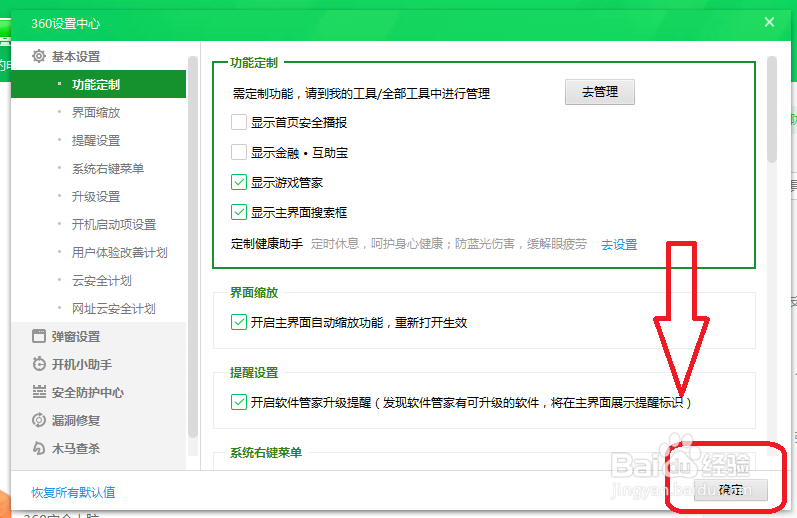Uncheck 开启软件管家升级提醒
The image size is (797, 518).
pos(238,402)
